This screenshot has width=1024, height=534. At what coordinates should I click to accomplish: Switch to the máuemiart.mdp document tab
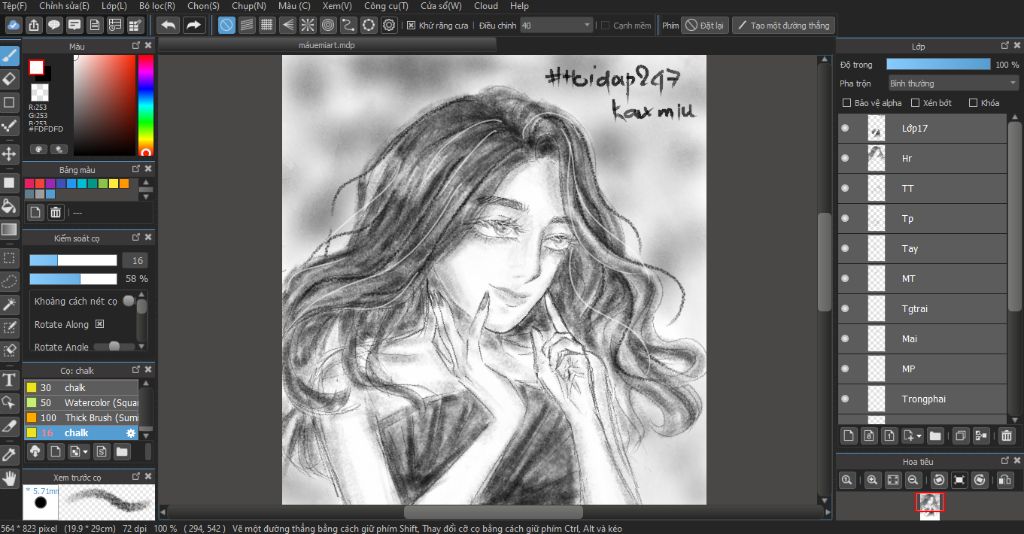[x=327, y=45]
